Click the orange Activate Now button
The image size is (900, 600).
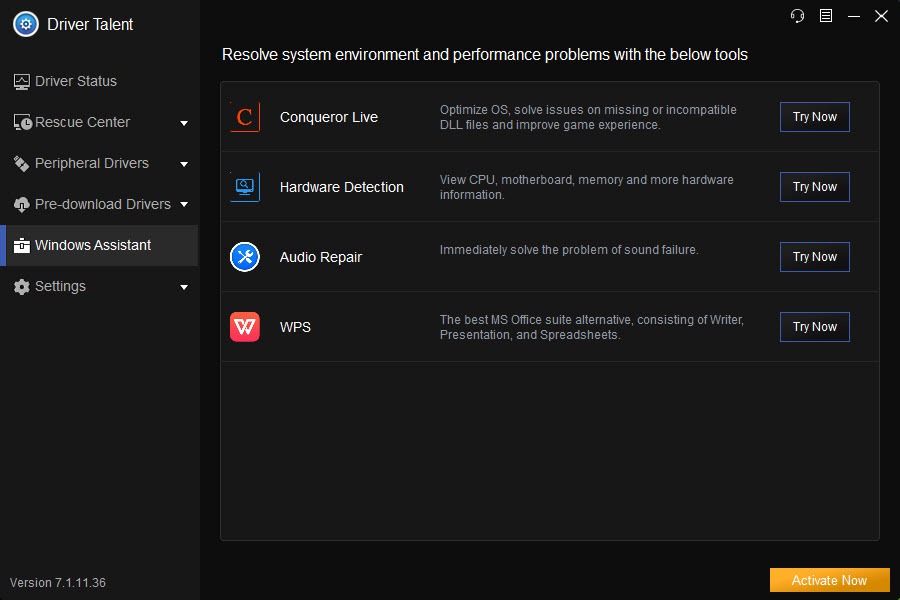[829, 580]
